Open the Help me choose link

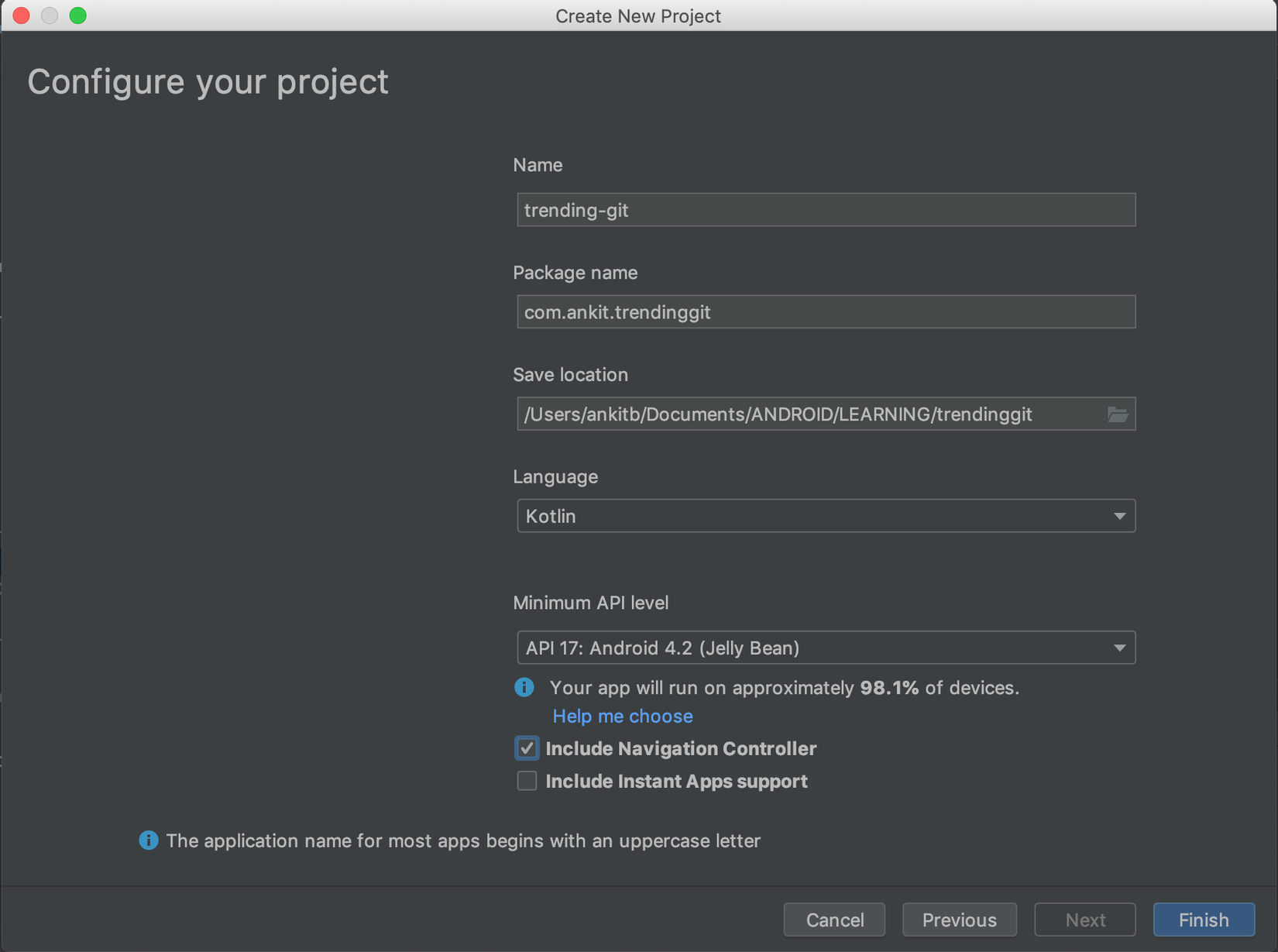click(623, 717)
